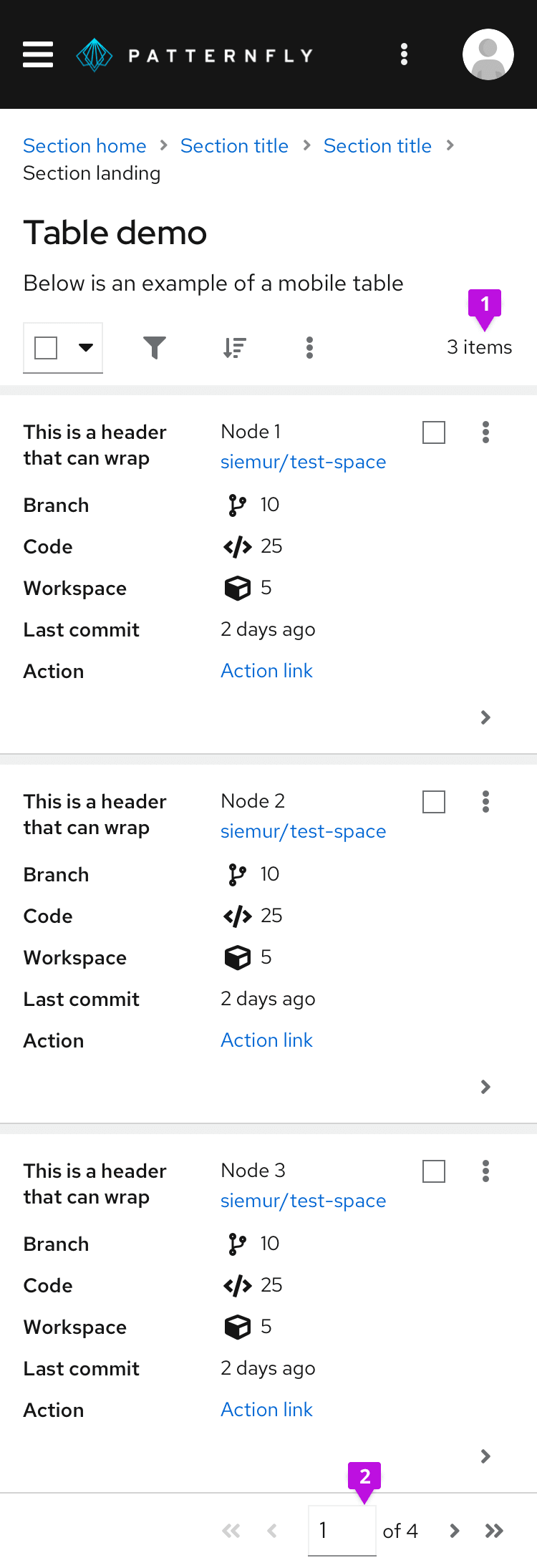Image resolution: width=537 pixels, height=1568 pixels.
Task: Click the sort icon in toolbar
Action: pyautogui.click(x=234, y=348)
